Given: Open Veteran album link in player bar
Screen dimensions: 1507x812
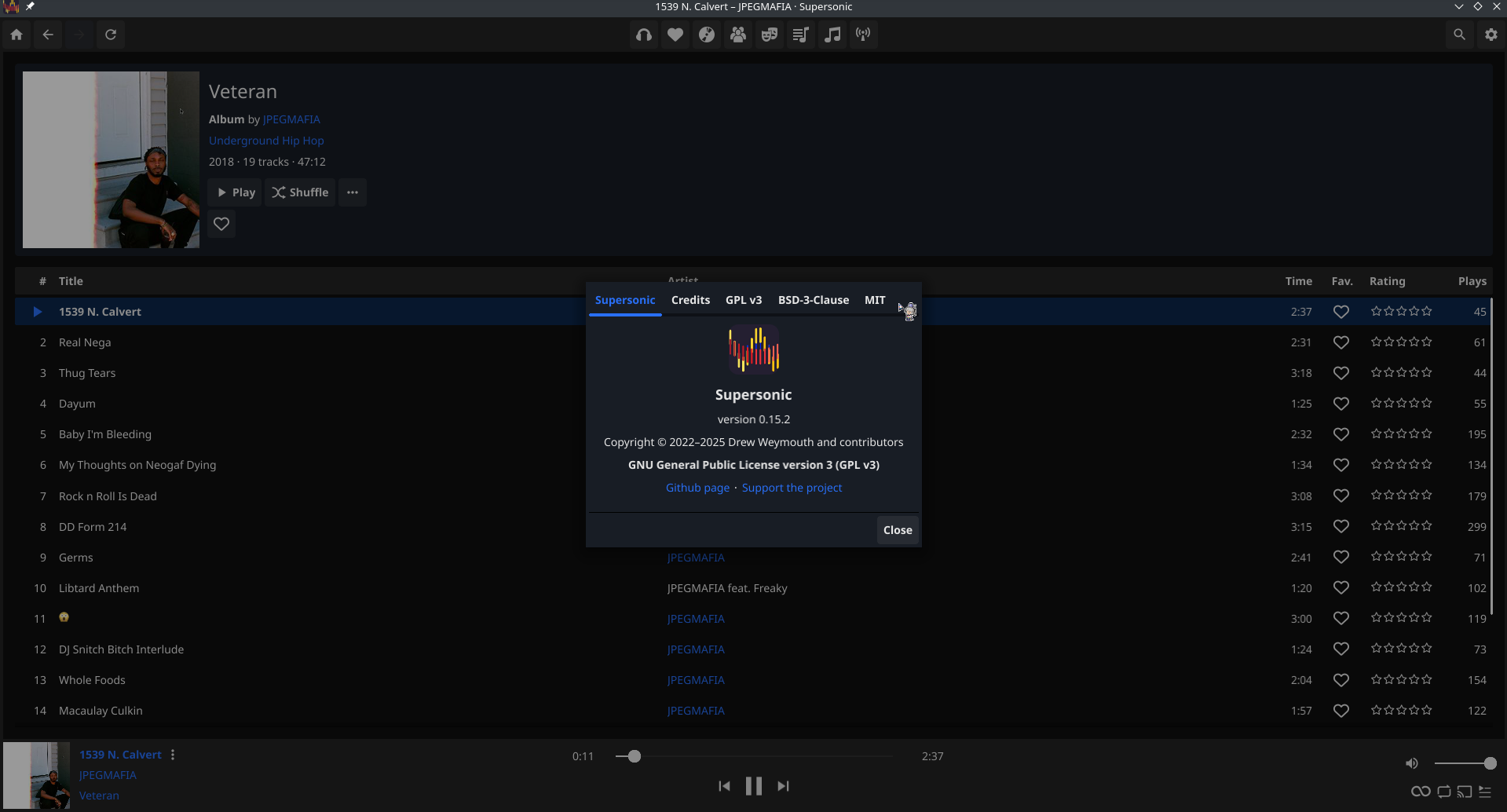Looking at the screenshot, I should (99, 796).
